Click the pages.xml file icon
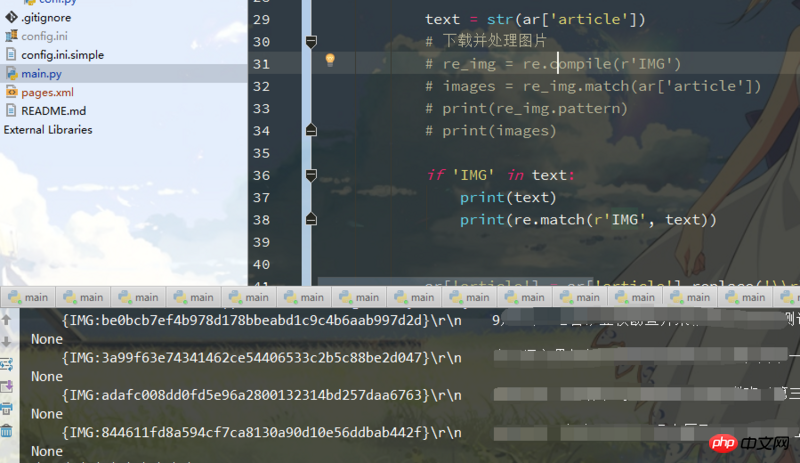The image size is (800, 463). 11,92
